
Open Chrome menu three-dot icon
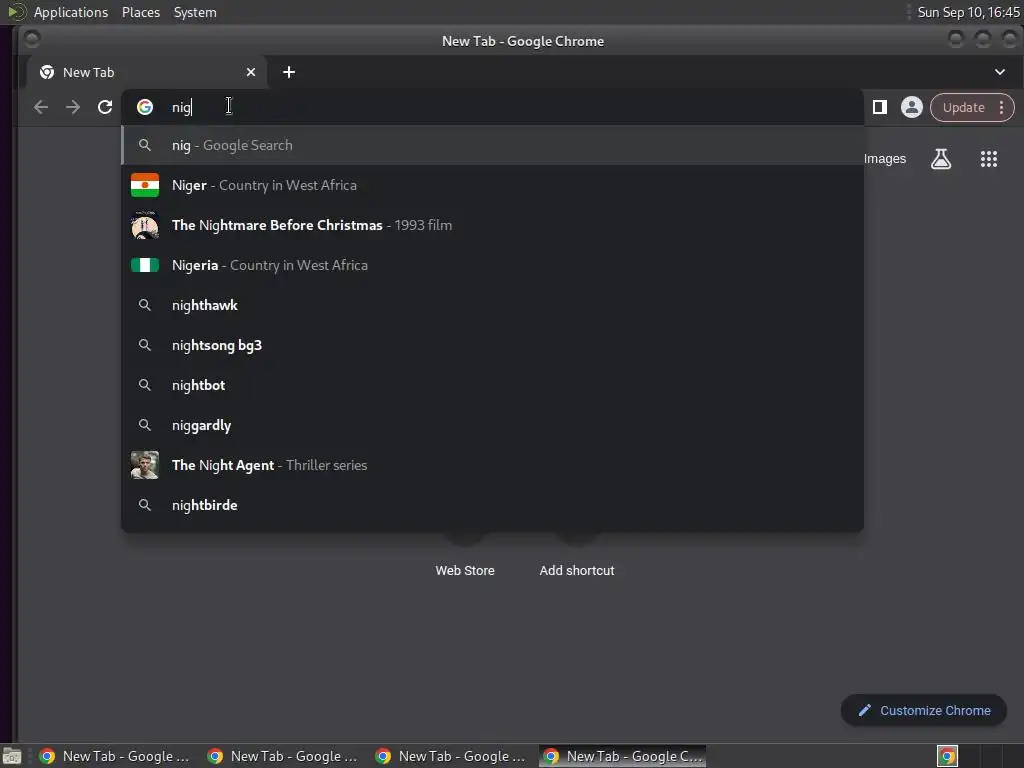tap(1001, 108)
